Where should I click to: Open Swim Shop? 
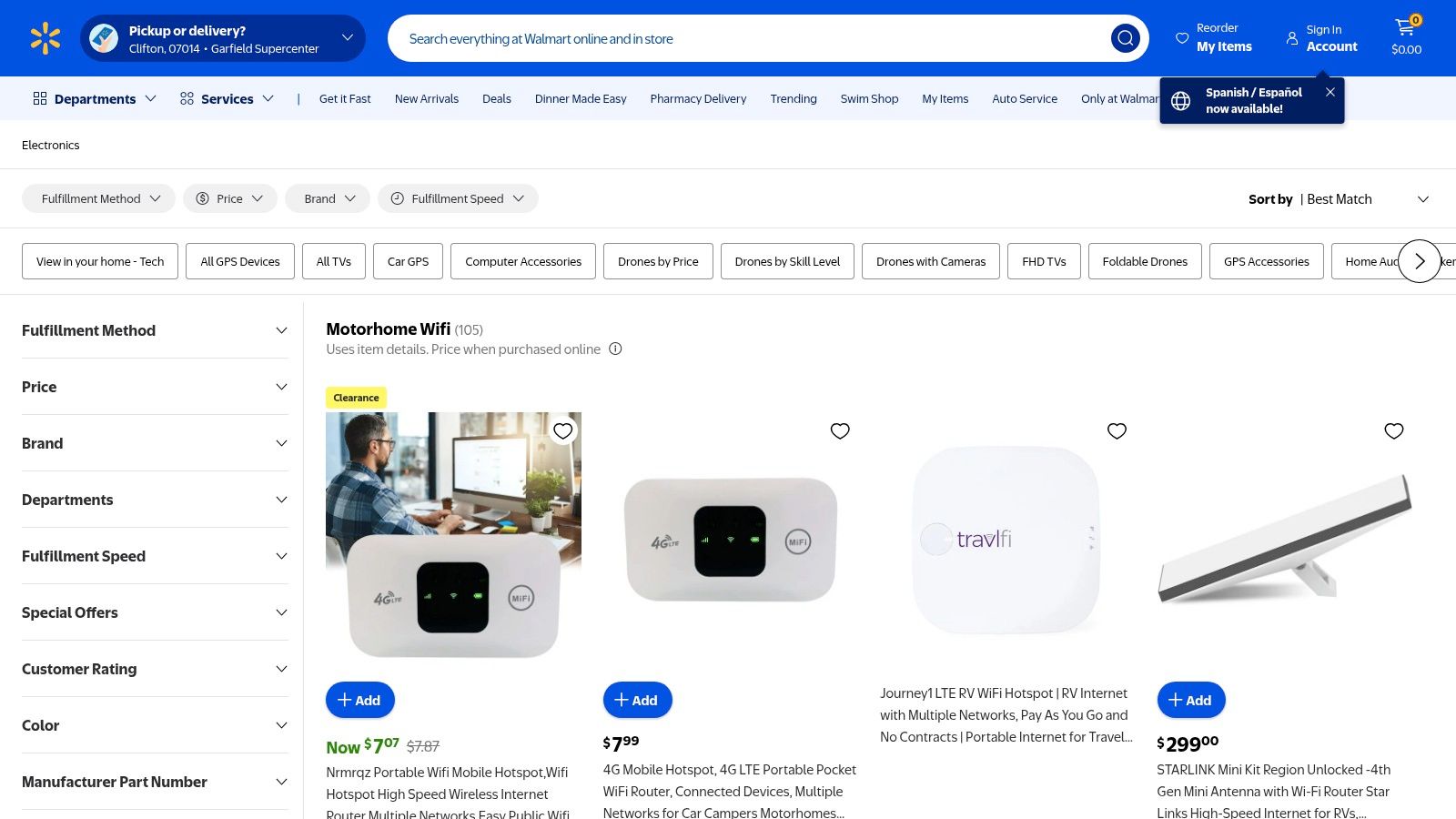[869, 98]
